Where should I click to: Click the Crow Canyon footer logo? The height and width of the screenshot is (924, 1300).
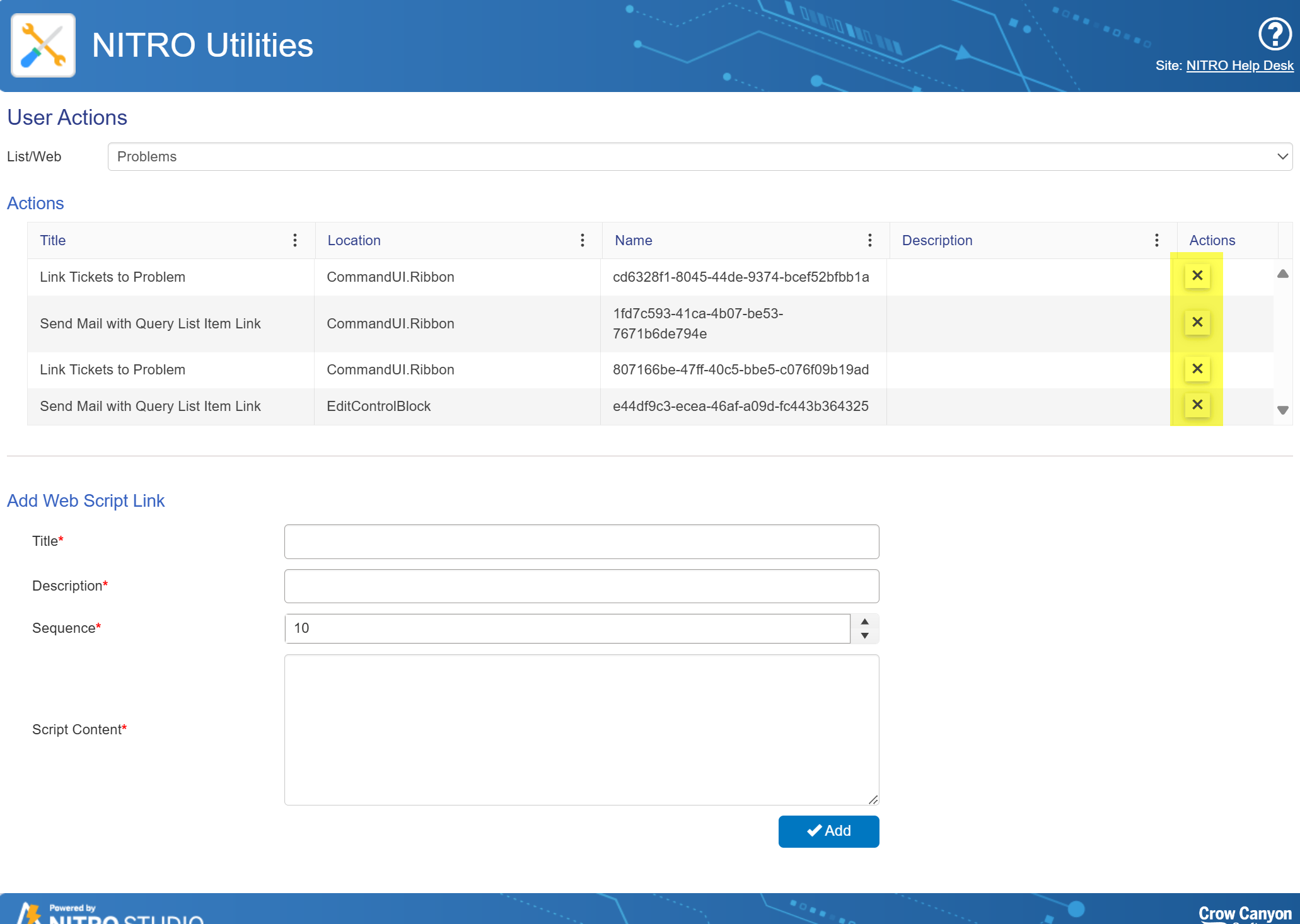[1245, 913]
